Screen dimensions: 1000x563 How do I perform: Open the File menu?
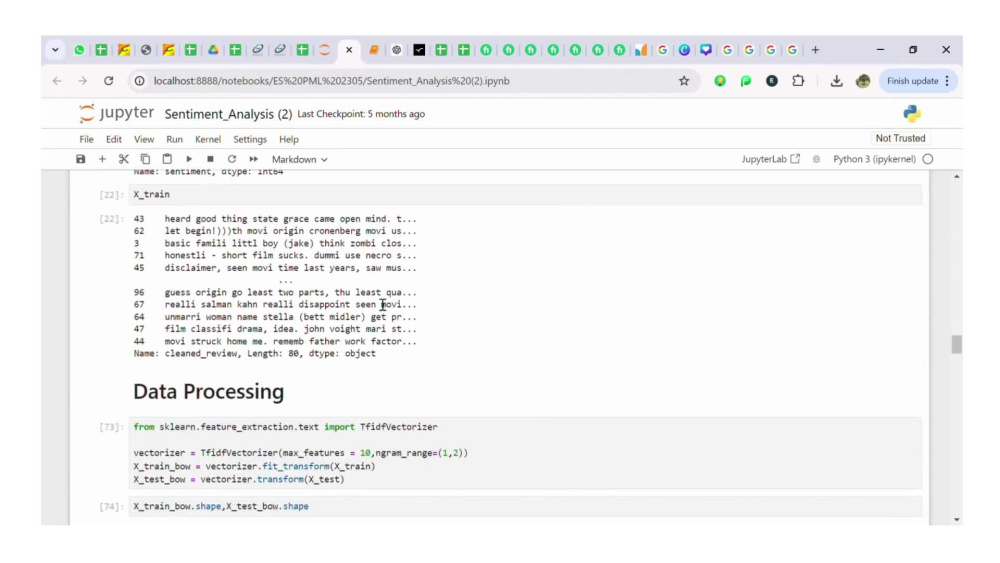86,139
